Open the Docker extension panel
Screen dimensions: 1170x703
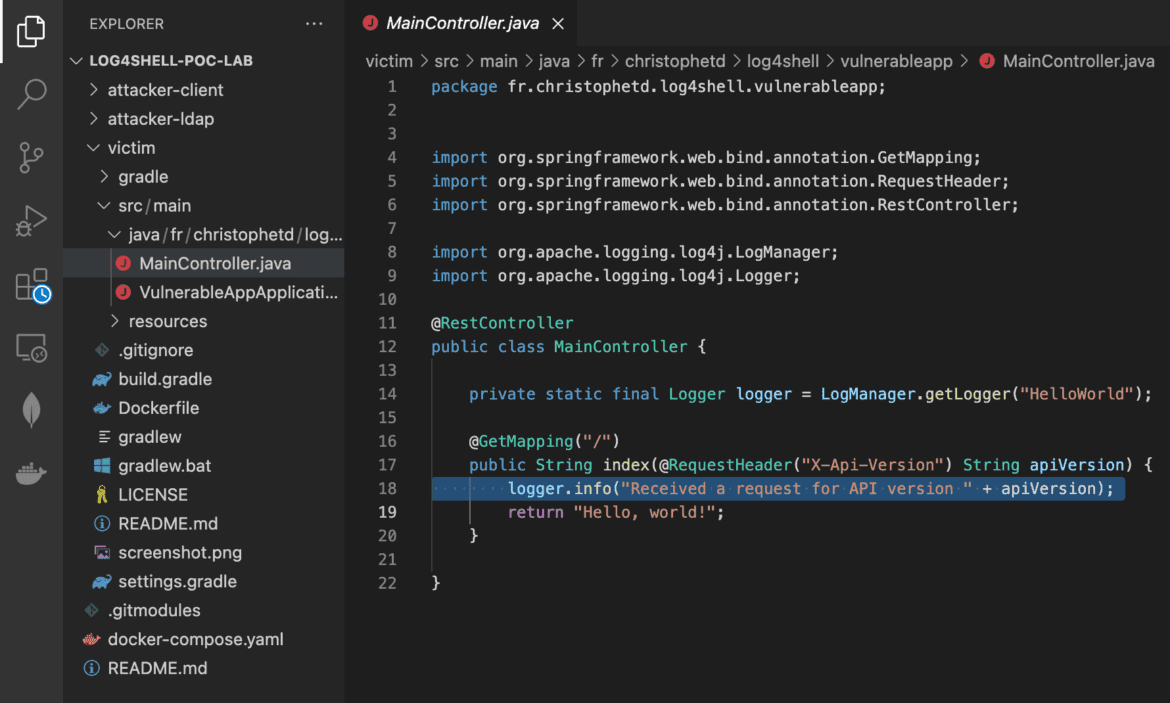click(30, 474)
